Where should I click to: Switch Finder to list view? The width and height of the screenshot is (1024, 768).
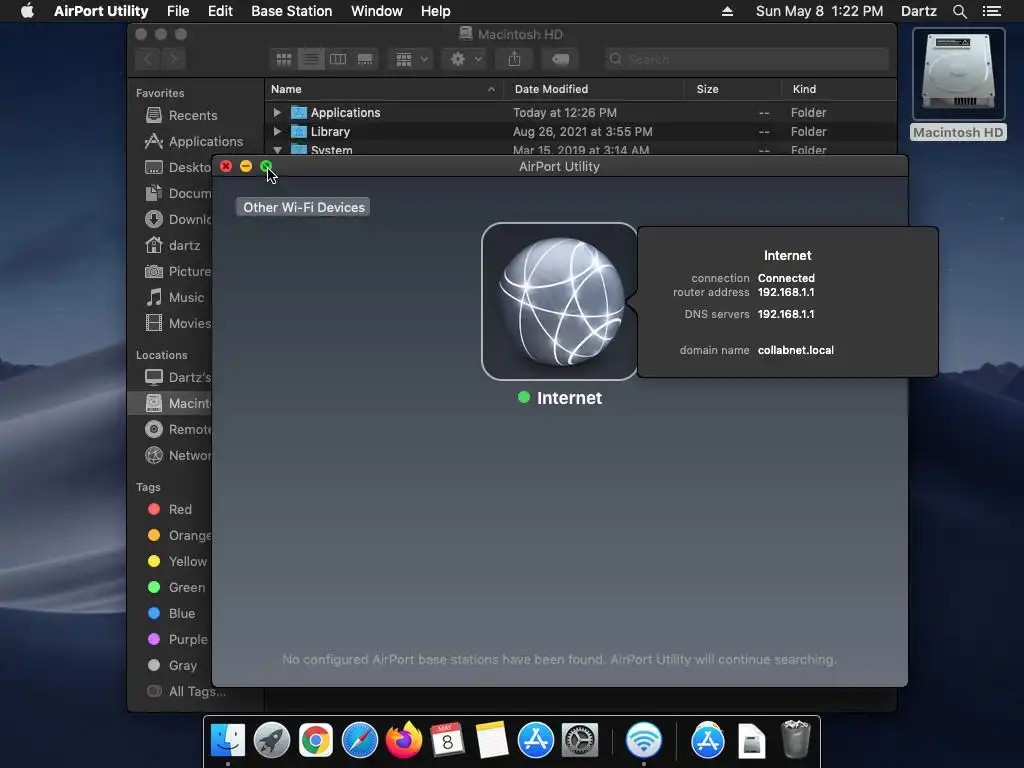click(311, 59)
